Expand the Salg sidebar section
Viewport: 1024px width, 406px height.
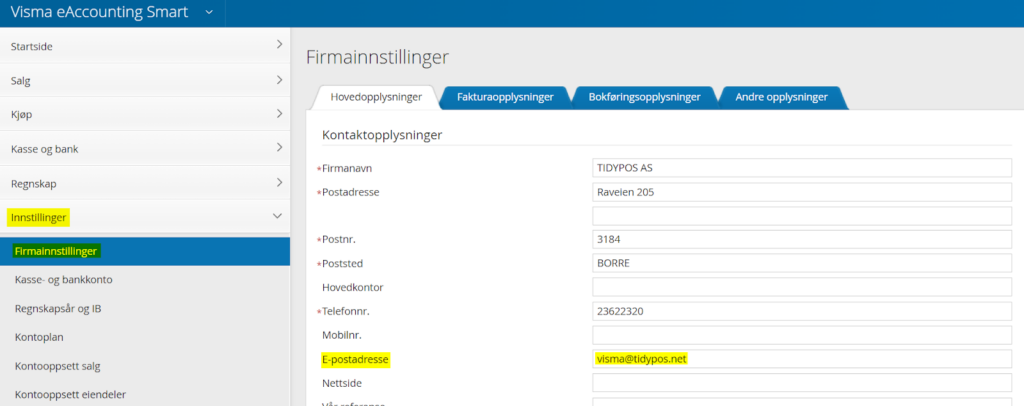tap(279, 80)
